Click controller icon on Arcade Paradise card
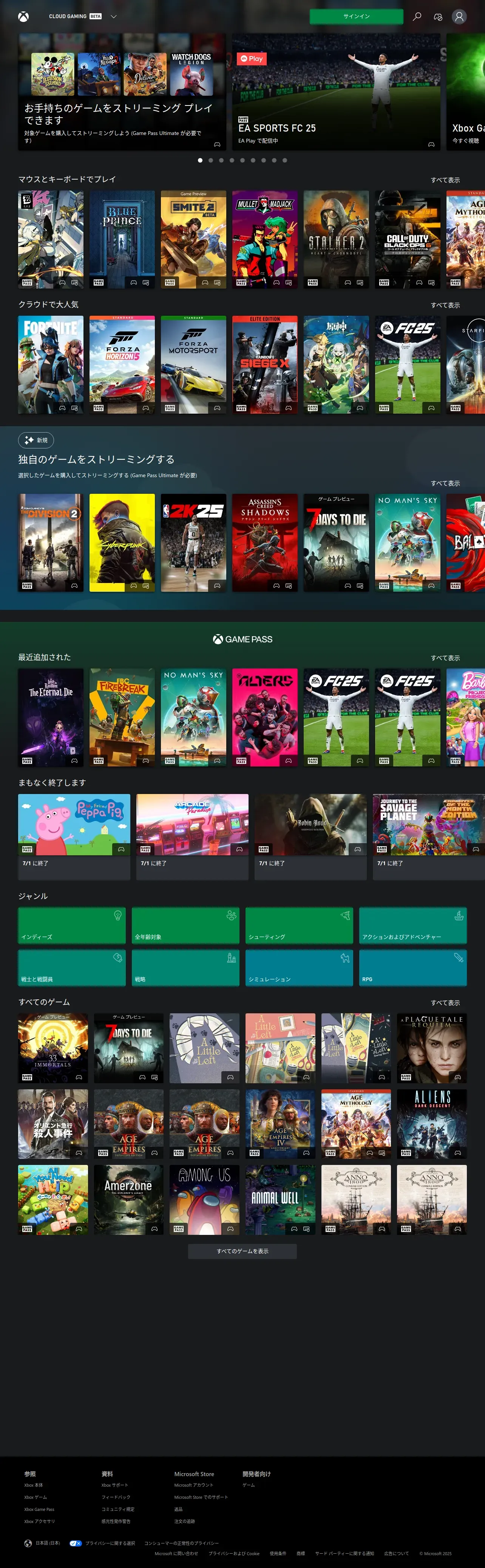The width and height of the screenshot is (485, 1568). (x=239, y=848)
